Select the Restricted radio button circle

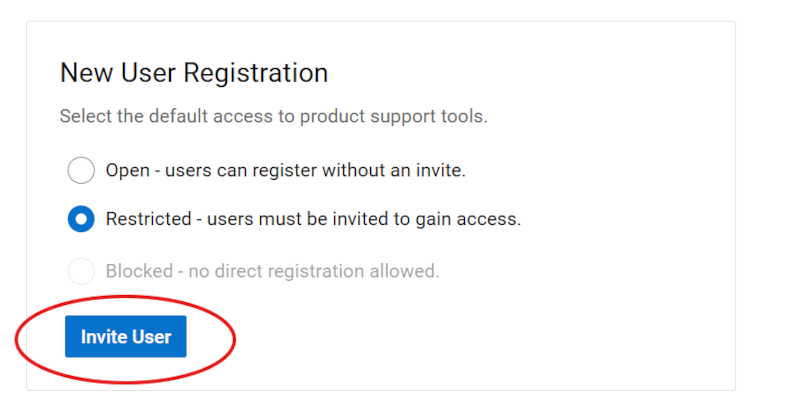81,219
